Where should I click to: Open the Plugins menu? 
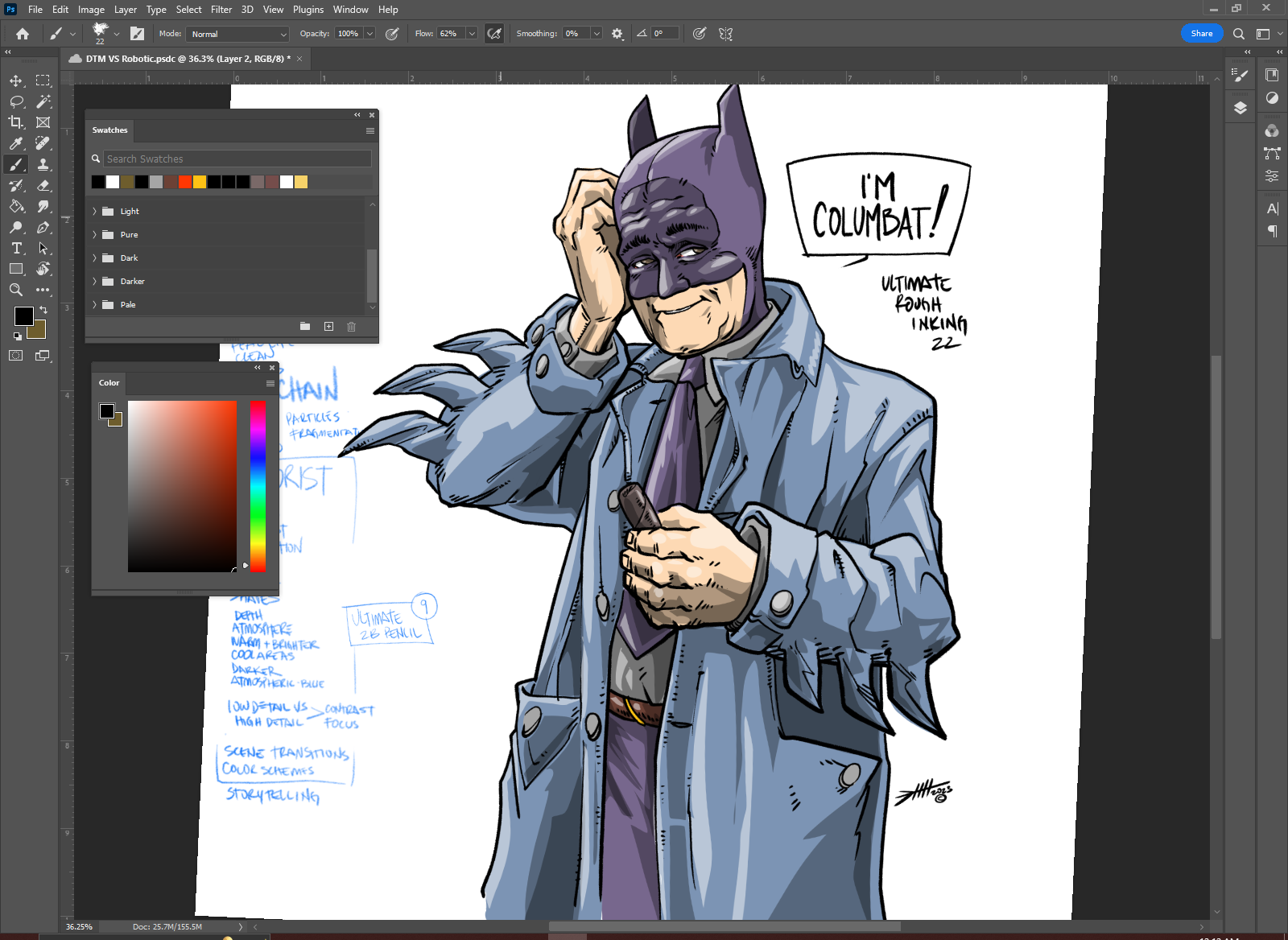pos(308,10)
